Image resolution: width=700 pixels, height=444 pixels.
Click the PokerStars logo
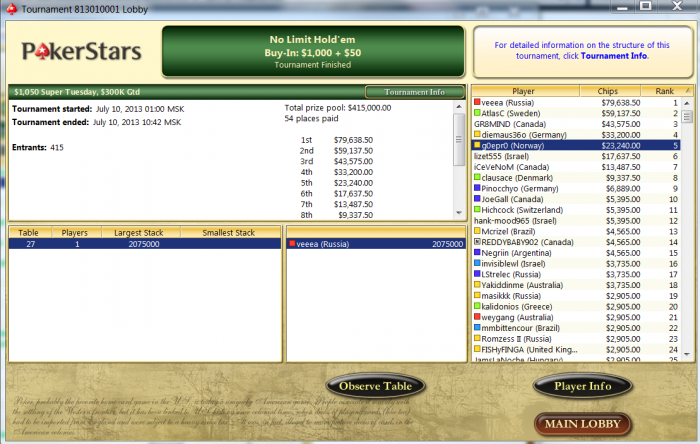[x=82, y=51]
